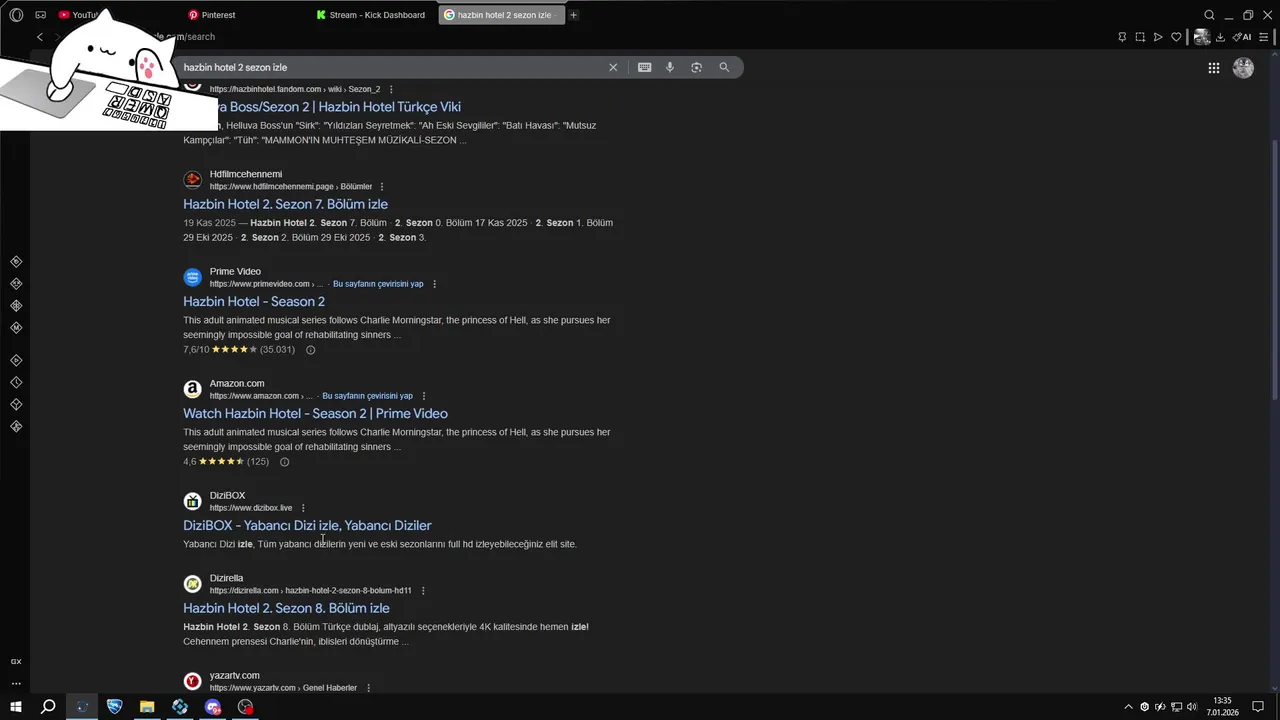Open the Windows Start menu
Screen dimensions: 1280x720
[x=16, y=707]
